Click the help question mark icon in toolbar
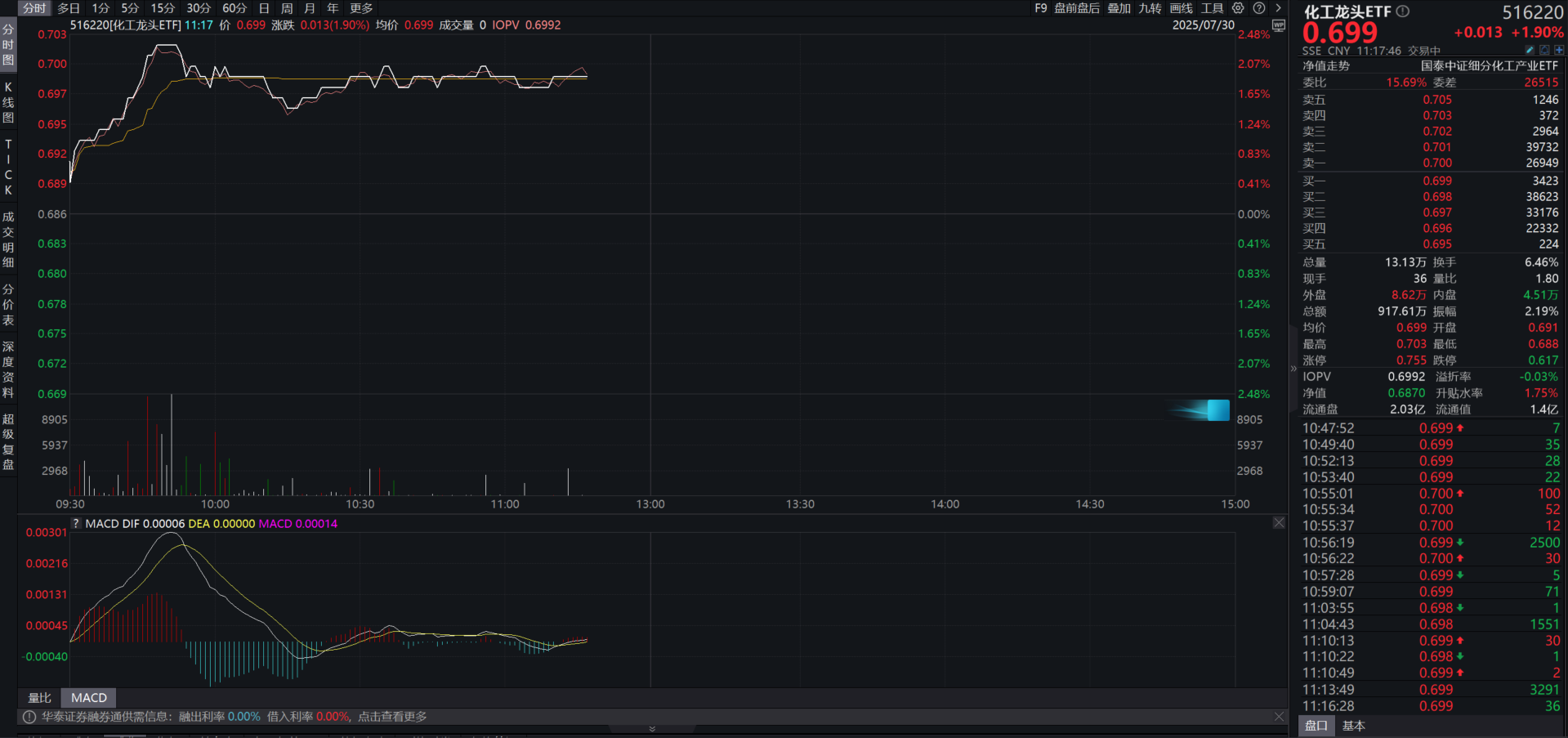 coord(1259,8)
